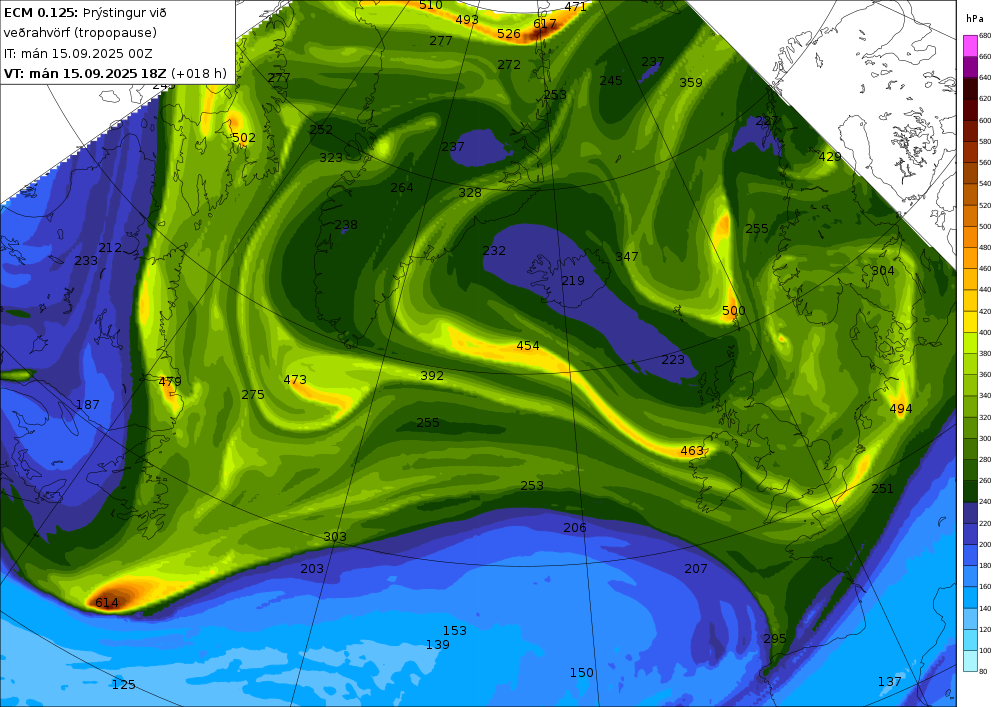Select the 219 value over Iceland
The width and height of the screenshot is (1000, 707).
[573, 281]
